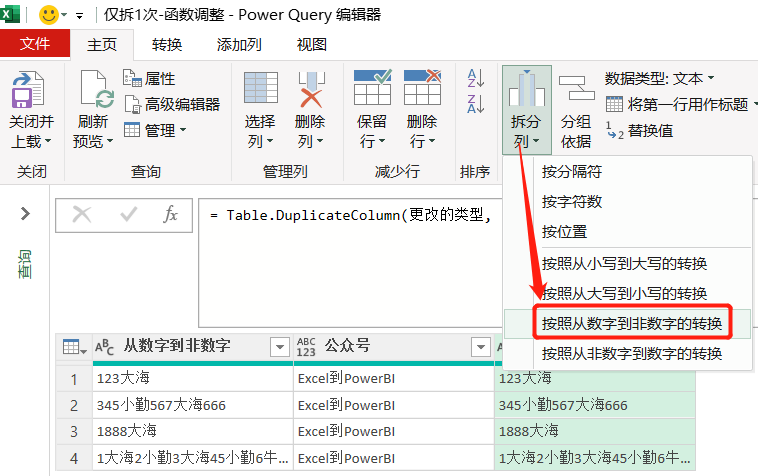Click the fx function icon

click(x=170, y=214)
